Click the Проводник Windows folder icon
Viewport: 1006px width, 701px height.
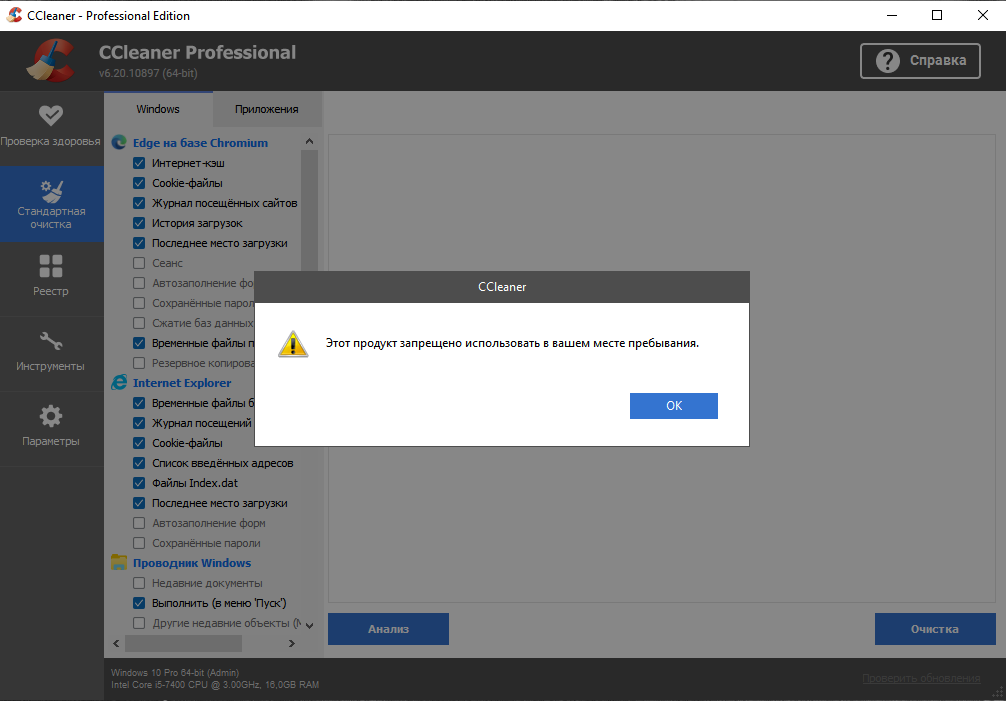(x=119, y=563)
